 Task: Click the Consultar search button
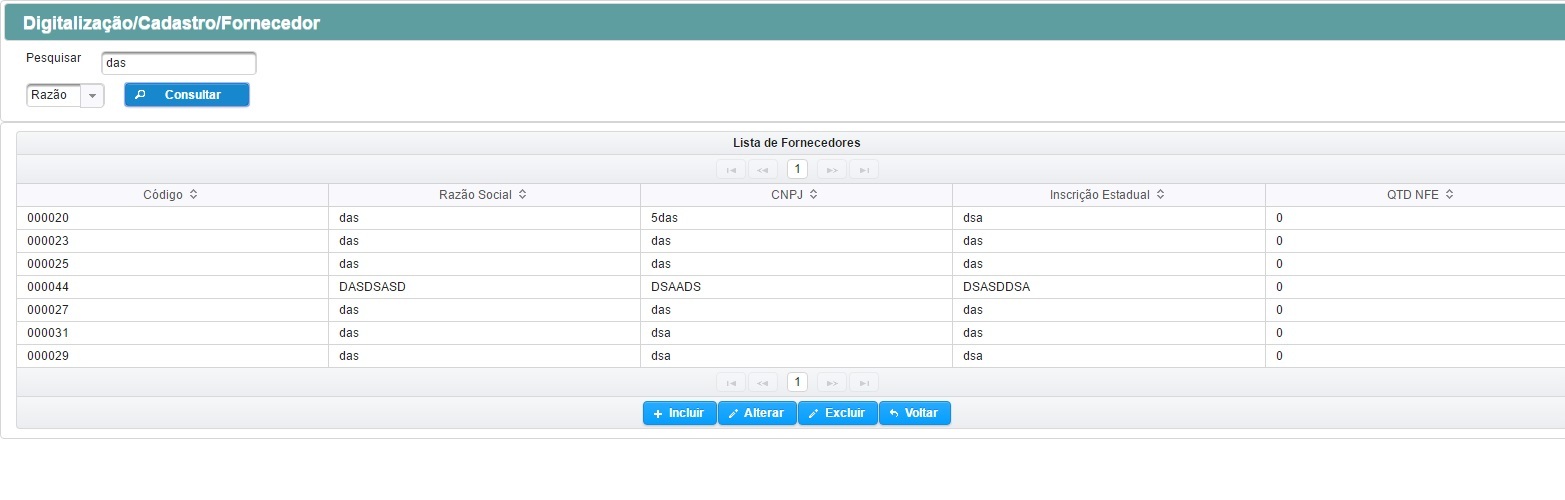coord(187,95)
